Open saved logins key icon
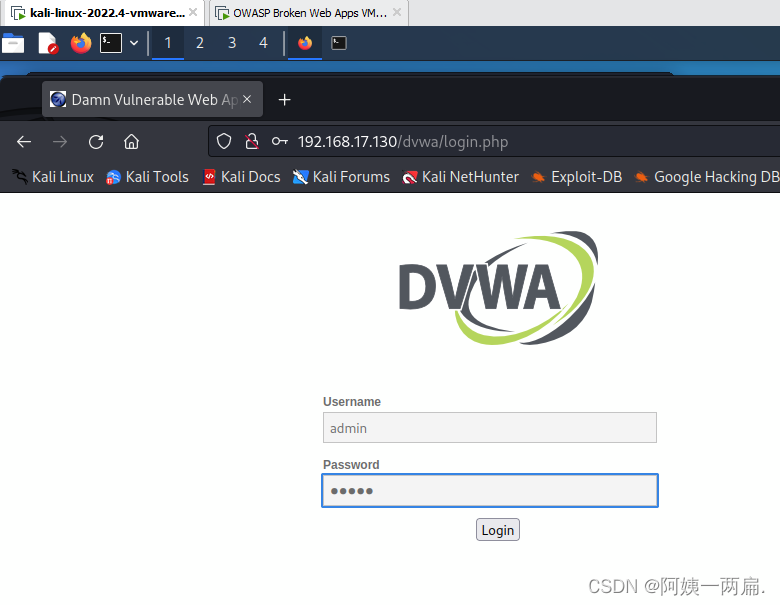This screenshot has height=605, width=780. 280,142
